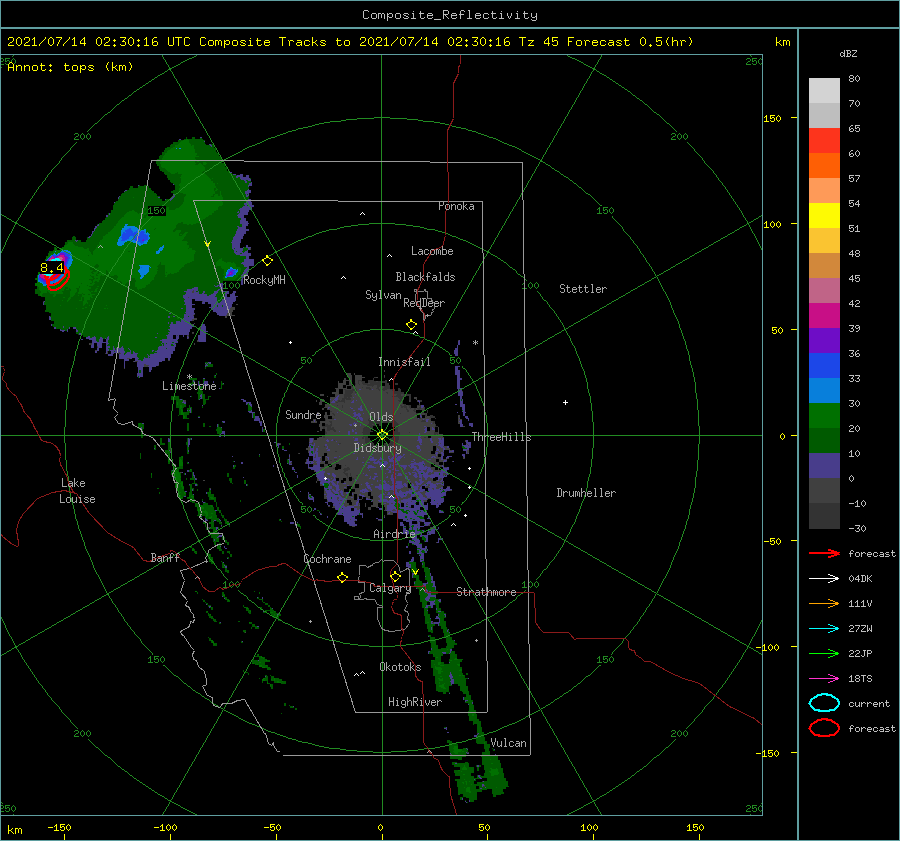Click the Strathmore label
The height and width of the screenshot is (841, 900).
click(486, 592)
